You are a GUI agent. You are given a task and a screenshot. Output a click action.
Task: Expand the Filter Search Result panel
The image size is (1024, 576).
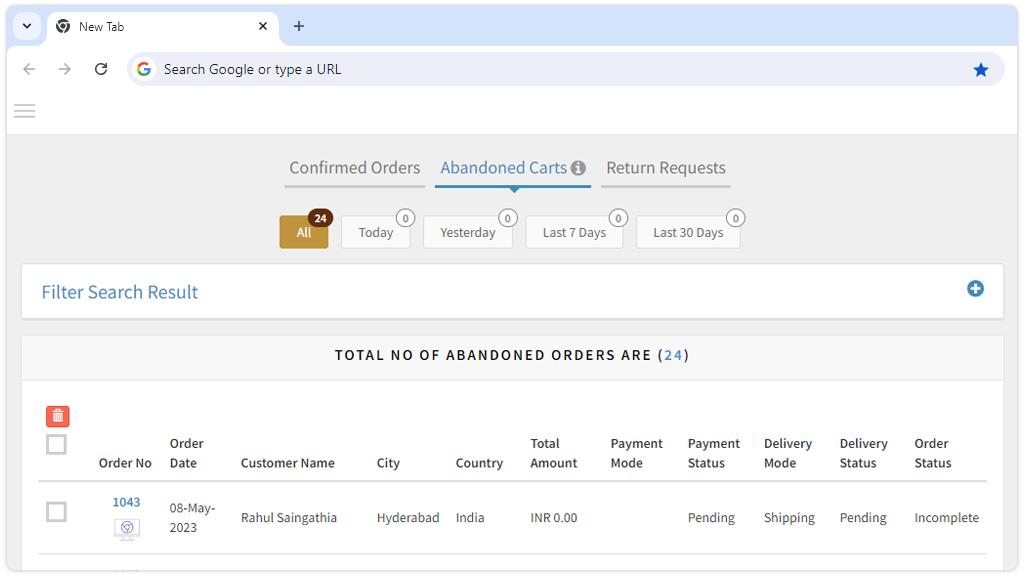coord(975,289)
